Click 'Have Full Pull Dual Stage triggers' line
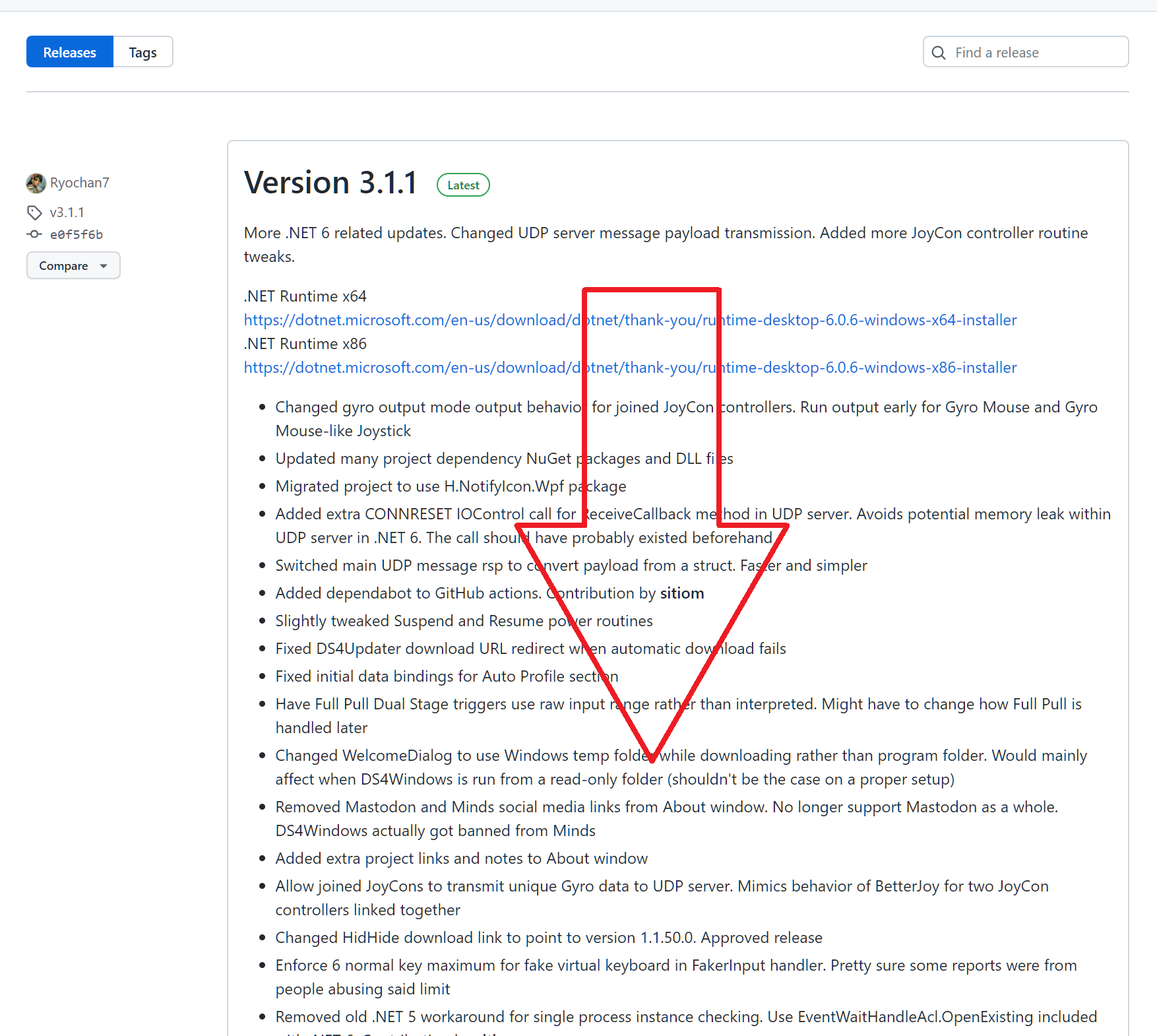Viewport: 1157px width, 1036px height. (x=679, y=716)
